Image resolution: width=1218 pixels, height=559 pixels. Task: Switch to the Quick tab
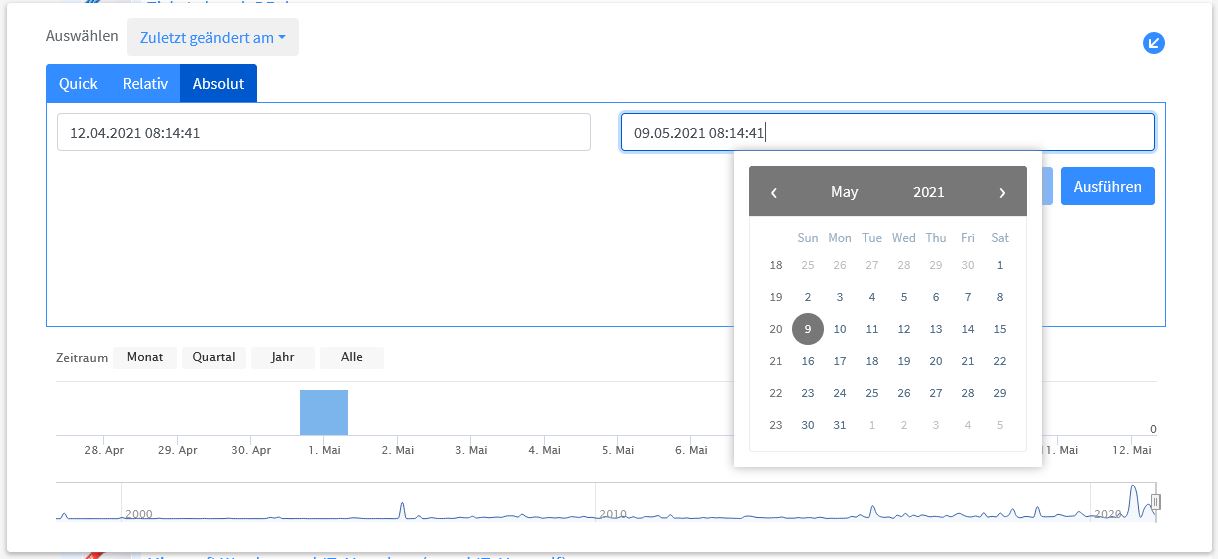pyautogui.click(x=78, y=83)
